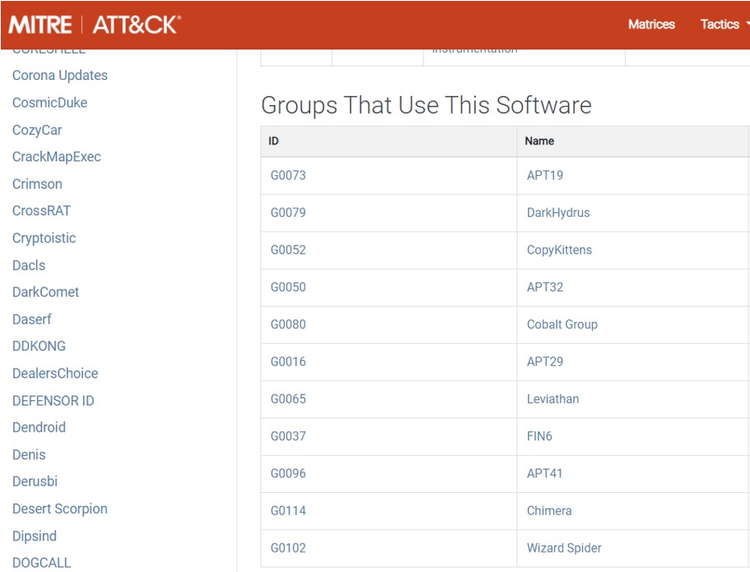Open the Corona Updates sidebar entry
The width and height of the screenshot is (750, 572).
click(x=60, y=76)
